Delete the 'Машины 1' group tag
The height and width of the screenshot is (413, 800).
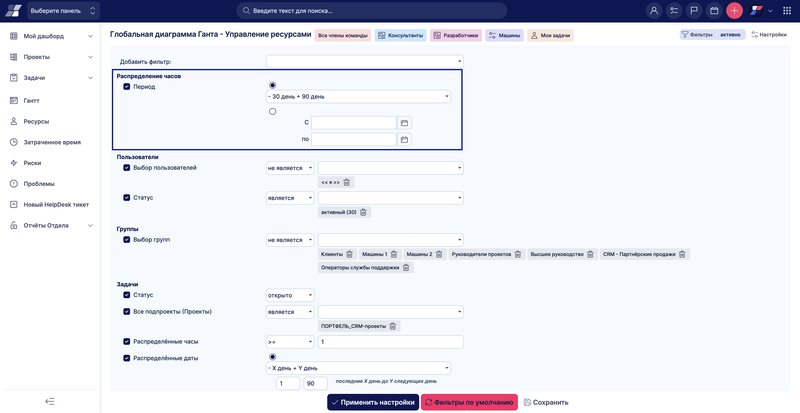(x=394, y=254)
